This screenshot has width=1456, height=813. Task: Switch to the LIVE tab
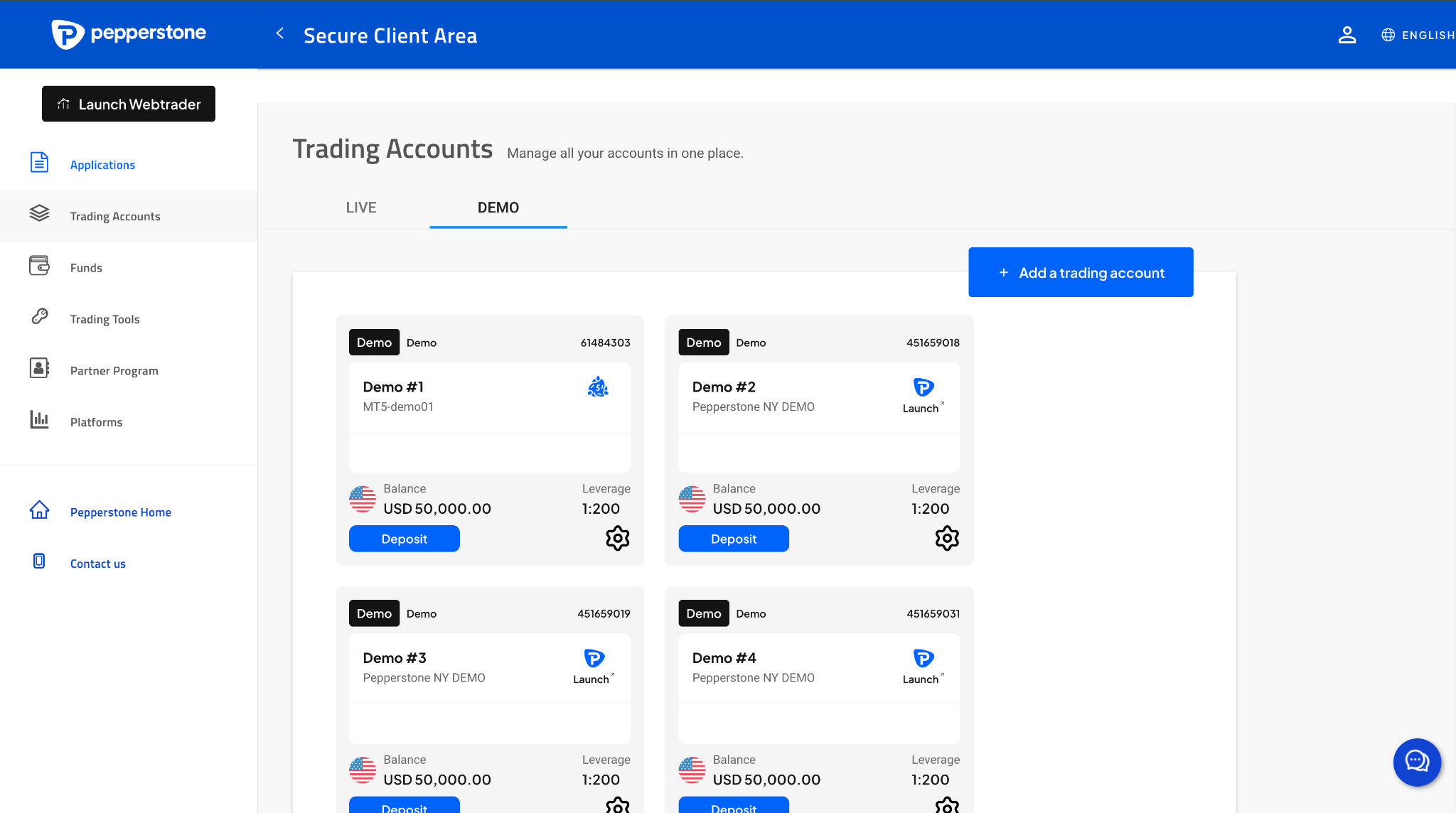point(361,208)
